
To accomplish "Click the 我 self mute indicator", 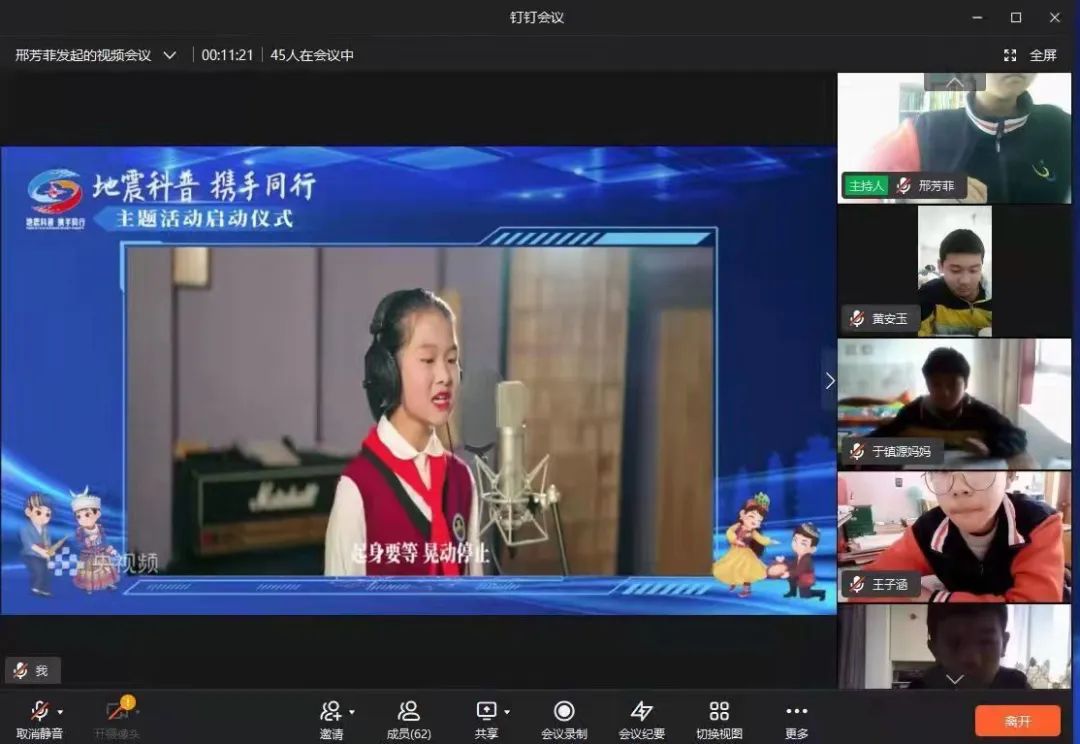I will pos(32,670).
